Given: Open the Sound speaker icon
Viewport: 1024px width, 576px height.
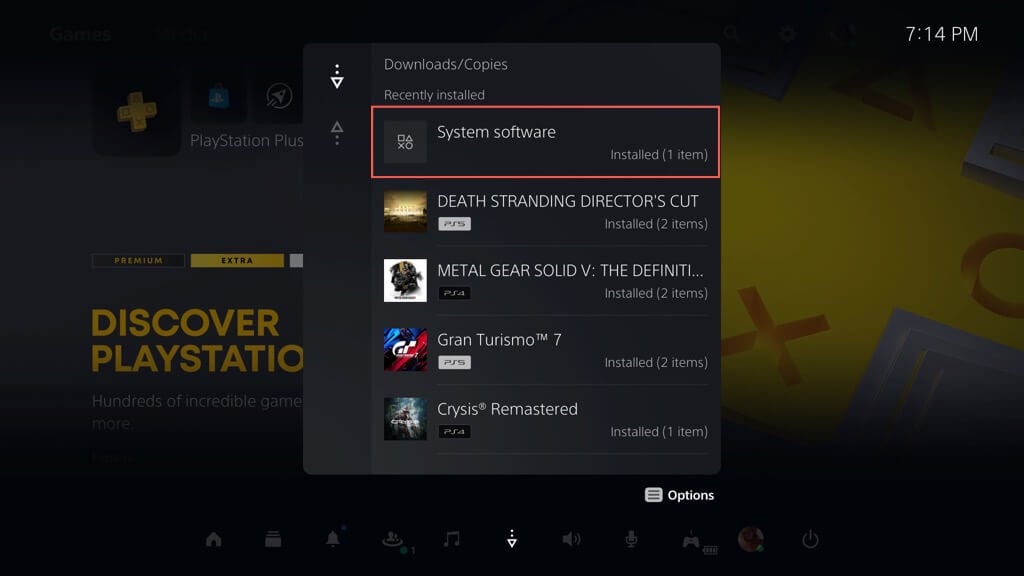Looking at the screenshot, I should [x=571, y=539].
